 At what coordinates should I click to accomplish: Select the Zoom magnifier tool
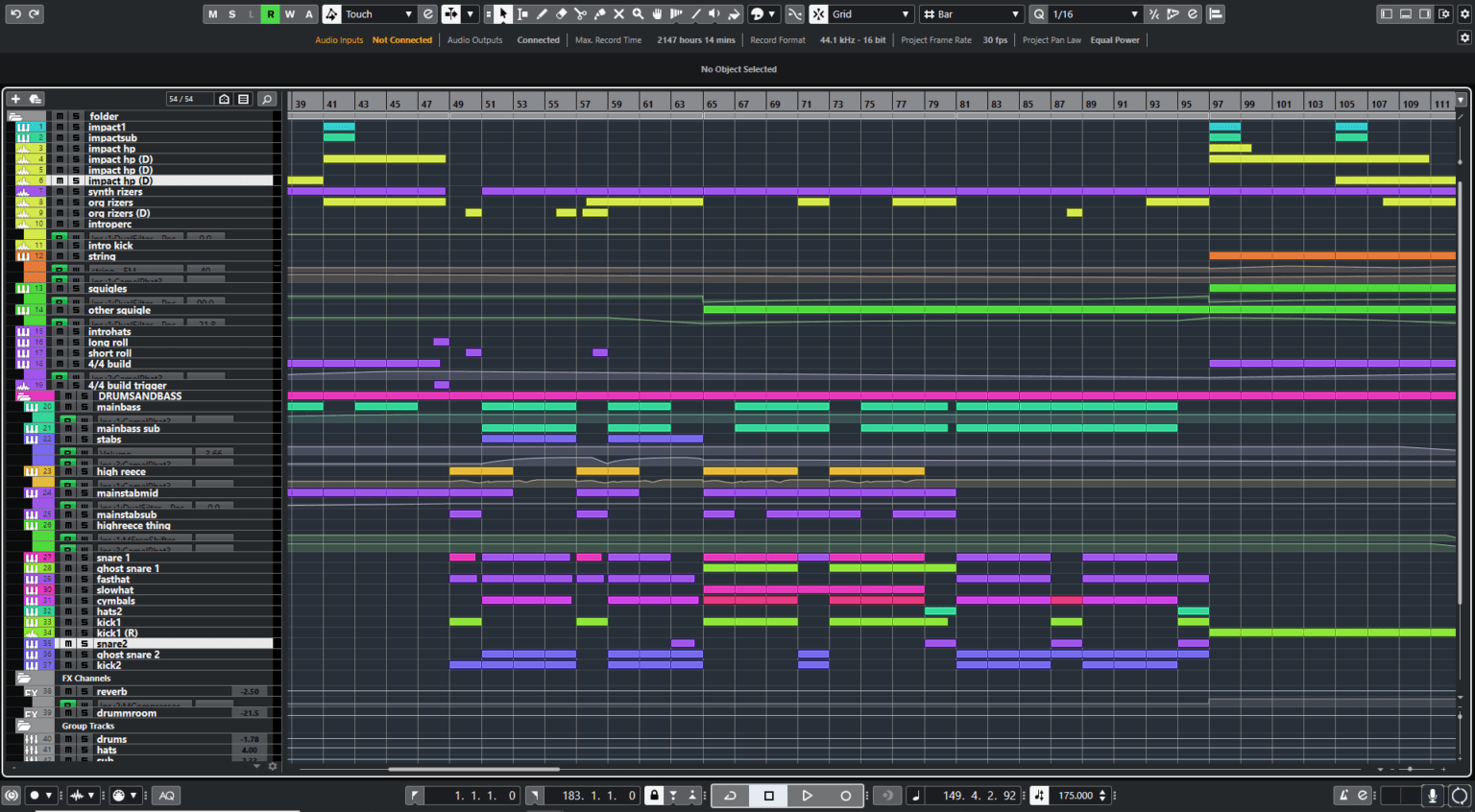[638, 14]
